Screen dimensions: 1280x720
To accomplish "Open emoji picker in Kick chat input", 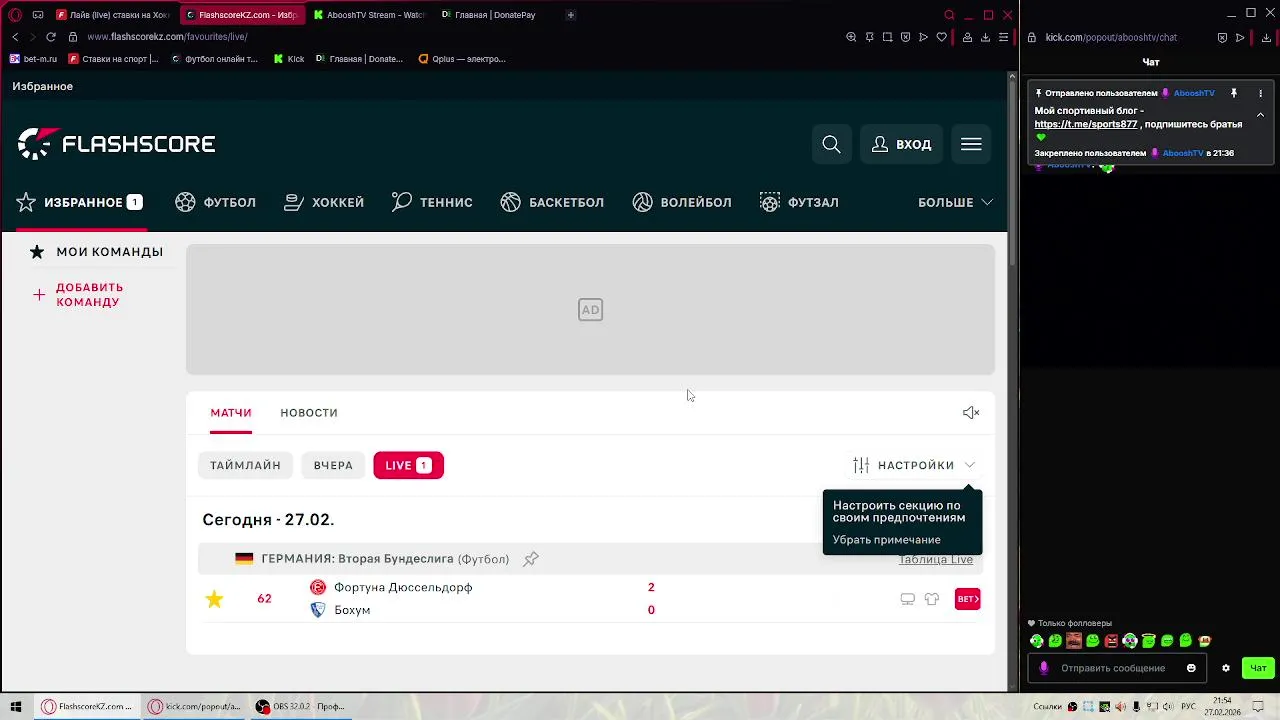I will click(1191, 668).
